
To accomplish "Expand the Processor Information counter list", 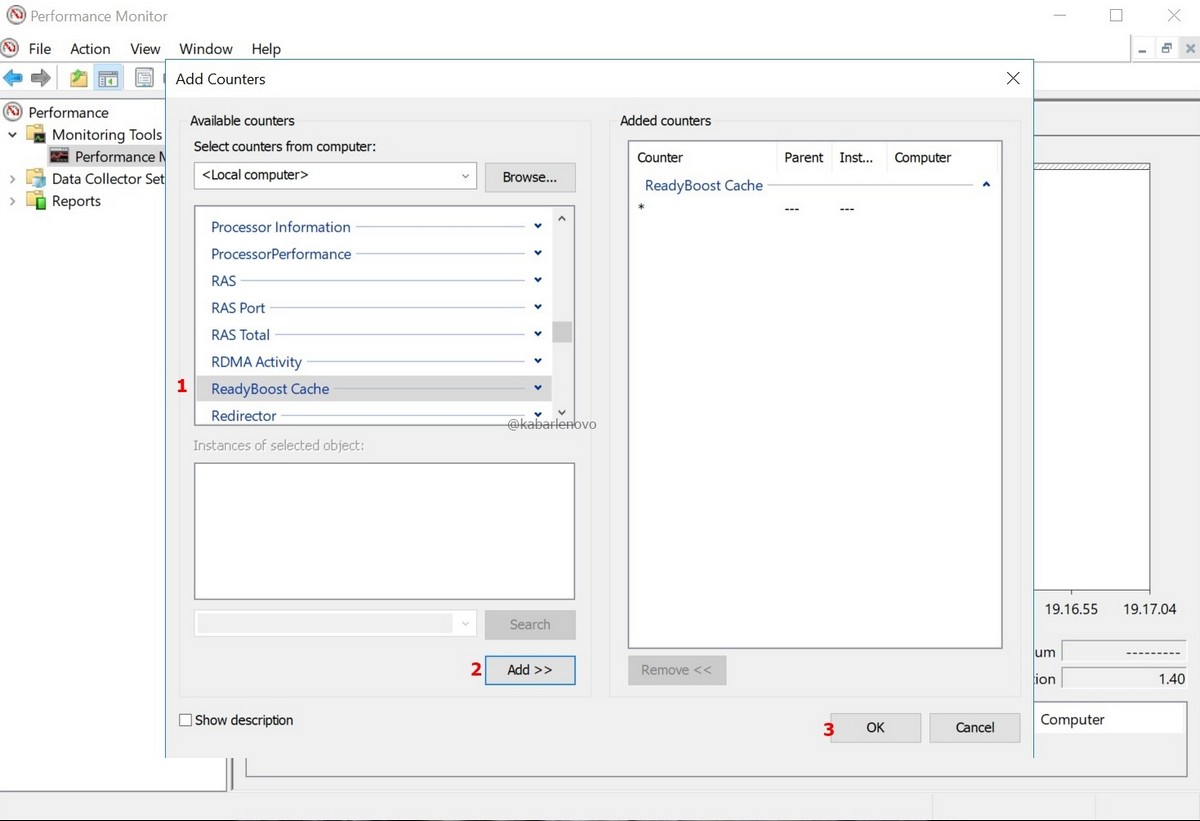I will click(538, 226).
